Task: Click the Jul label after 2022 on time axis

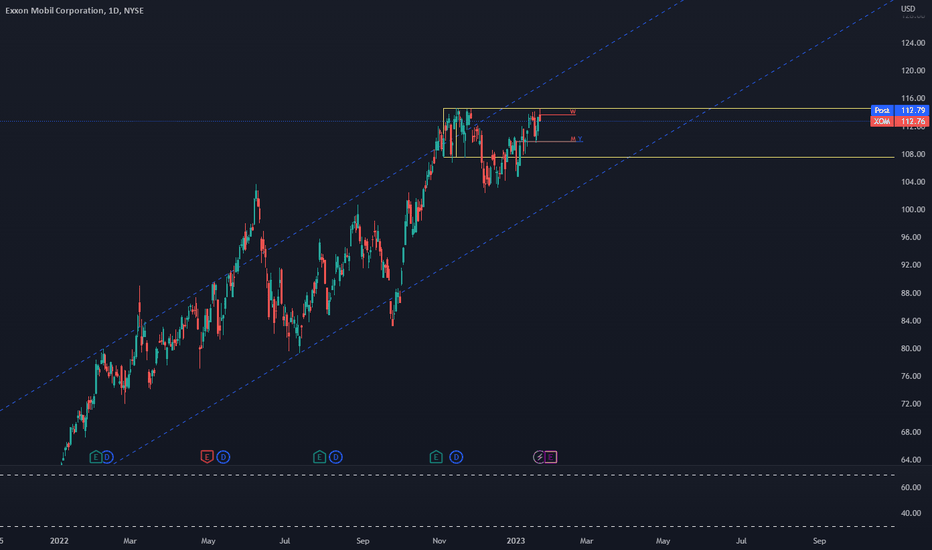Action: [x=285, y=540]
